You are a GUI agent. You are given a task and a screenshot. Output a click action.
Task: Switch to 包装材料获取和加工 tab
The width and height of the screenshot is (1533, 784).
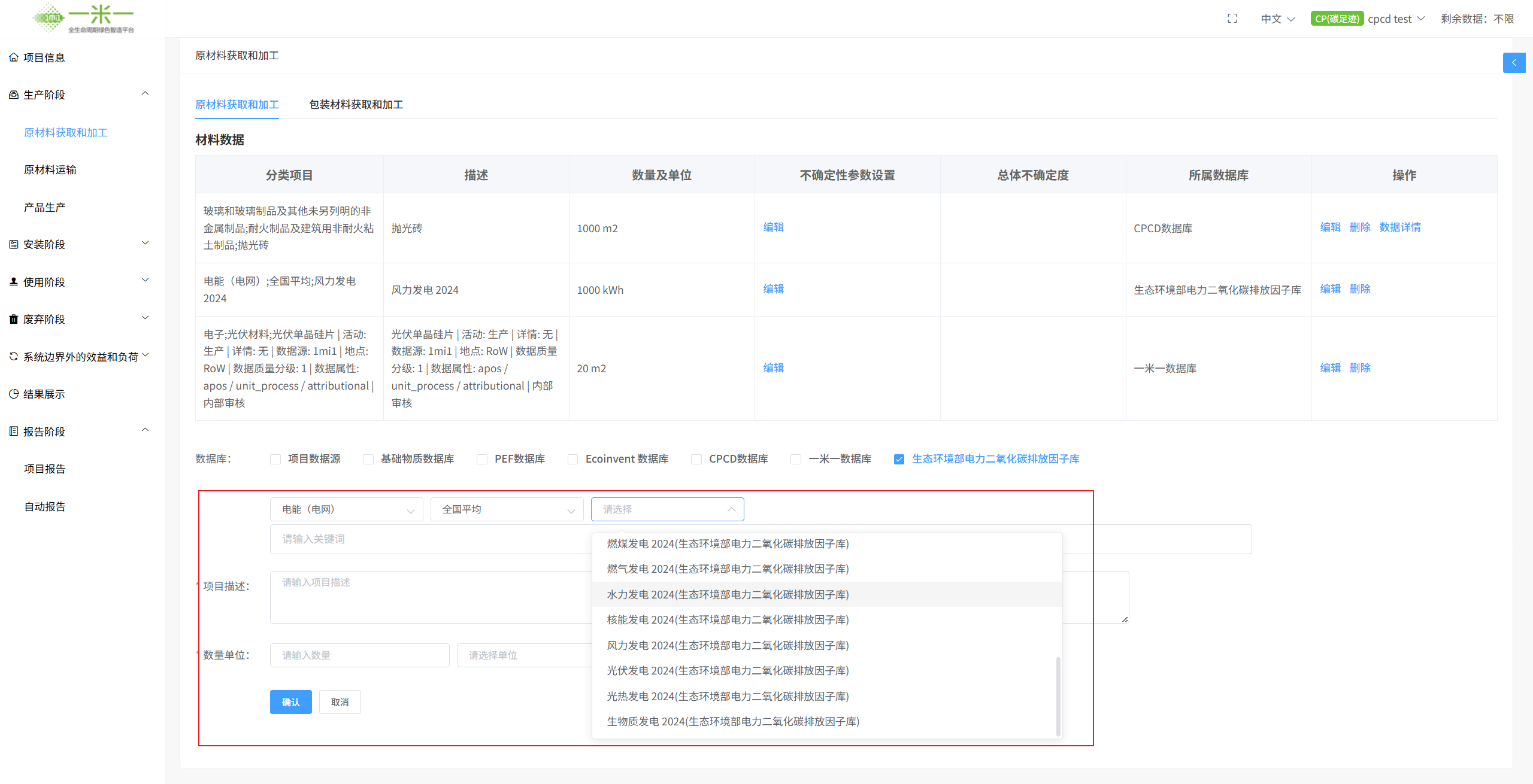(x=356, y=105)
